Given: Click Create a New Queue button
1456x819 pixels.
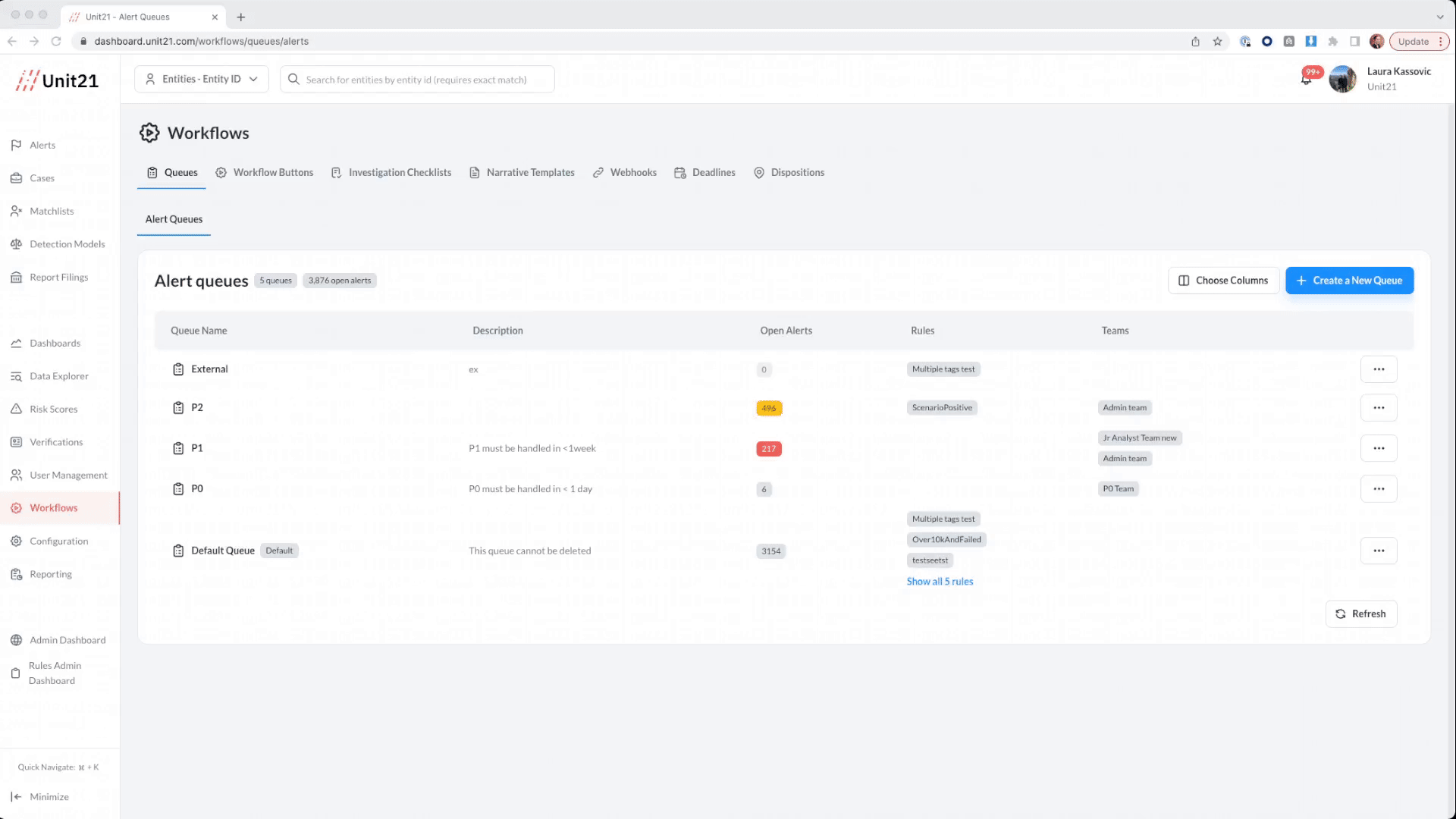Looking at the screenshot, I should coord(1350,281).
